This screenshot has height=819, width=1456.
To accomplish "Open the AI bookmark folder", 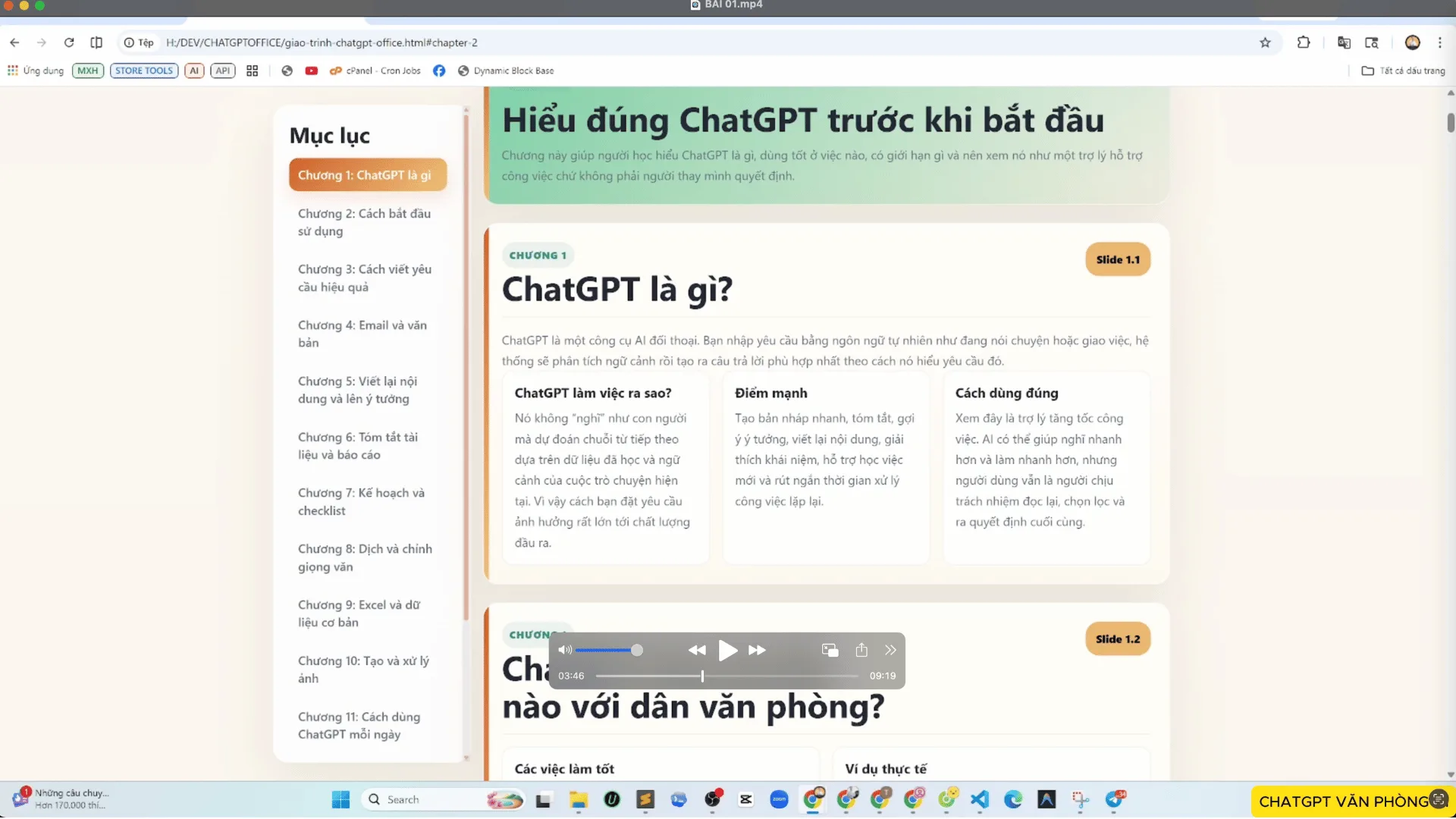I will 194,71.
